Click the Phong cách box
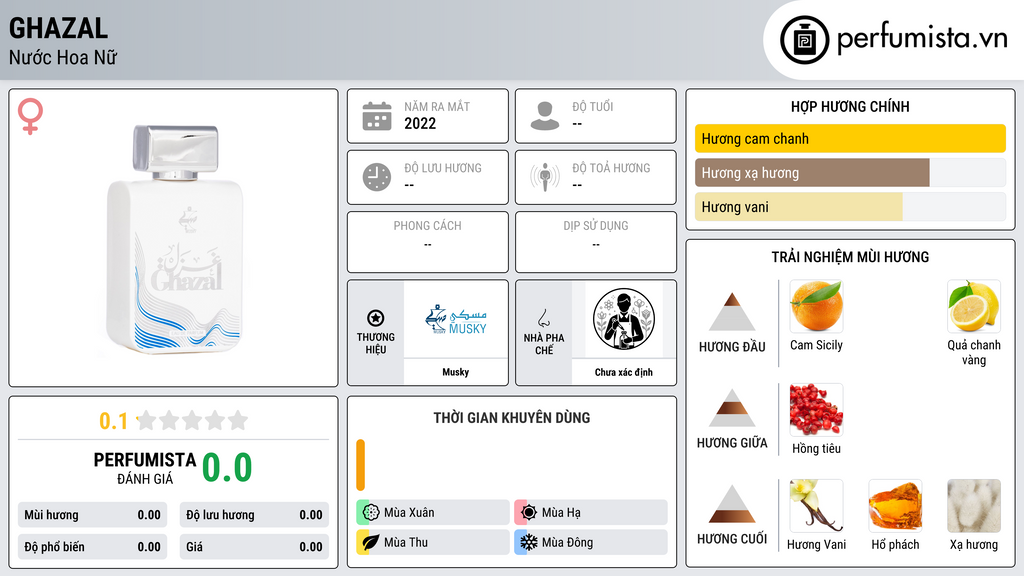 (428, 242)
